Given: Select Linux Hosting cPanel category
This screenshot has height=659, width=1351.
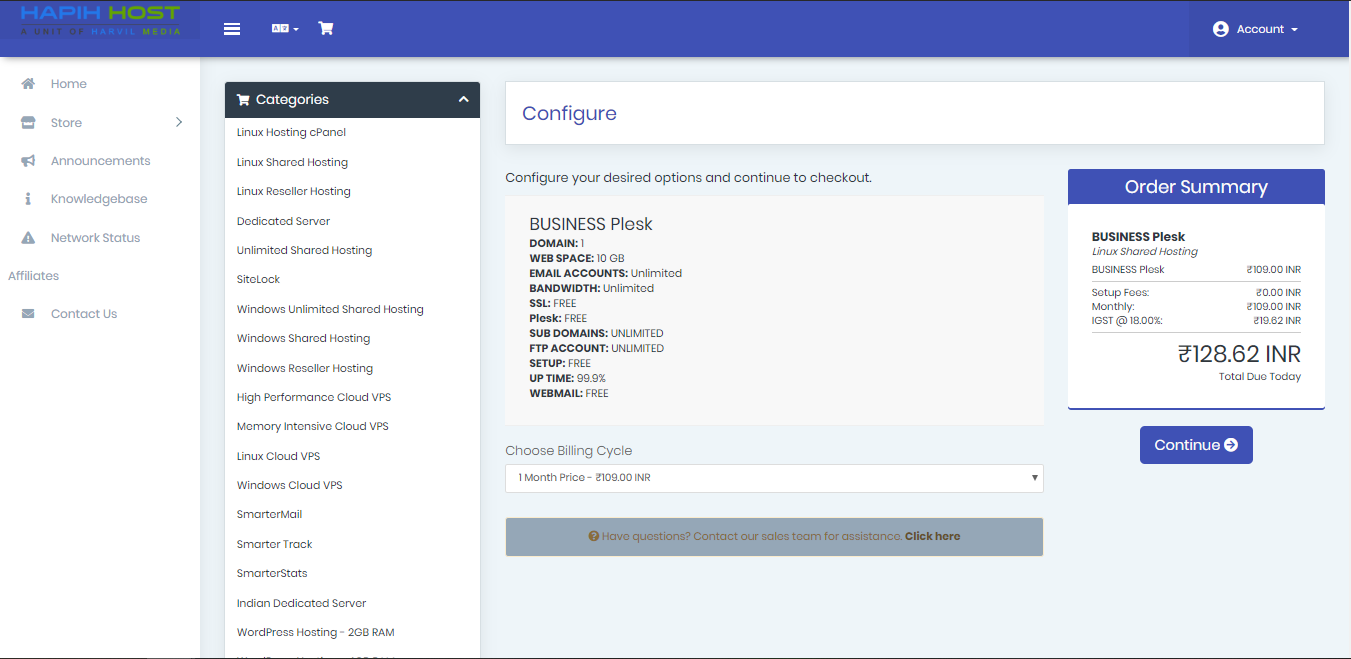Looking at the screenshot, I should (292, 132).
